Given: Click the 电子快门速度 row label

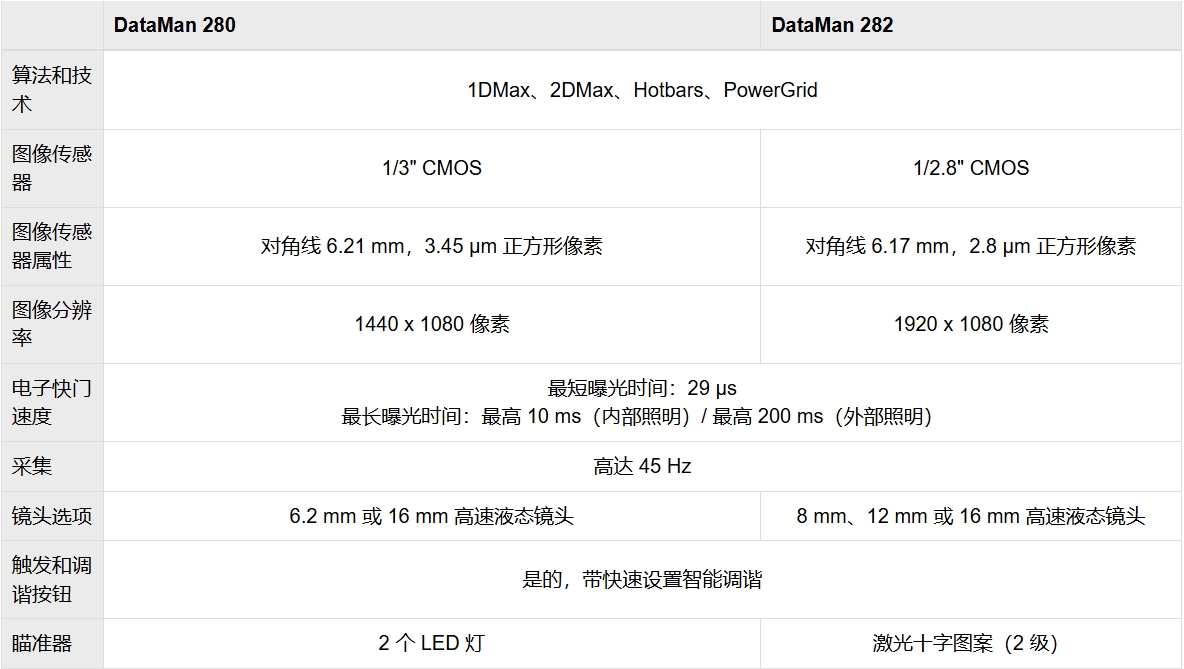Looking at the screenshot, I should (x=52, y=402).
